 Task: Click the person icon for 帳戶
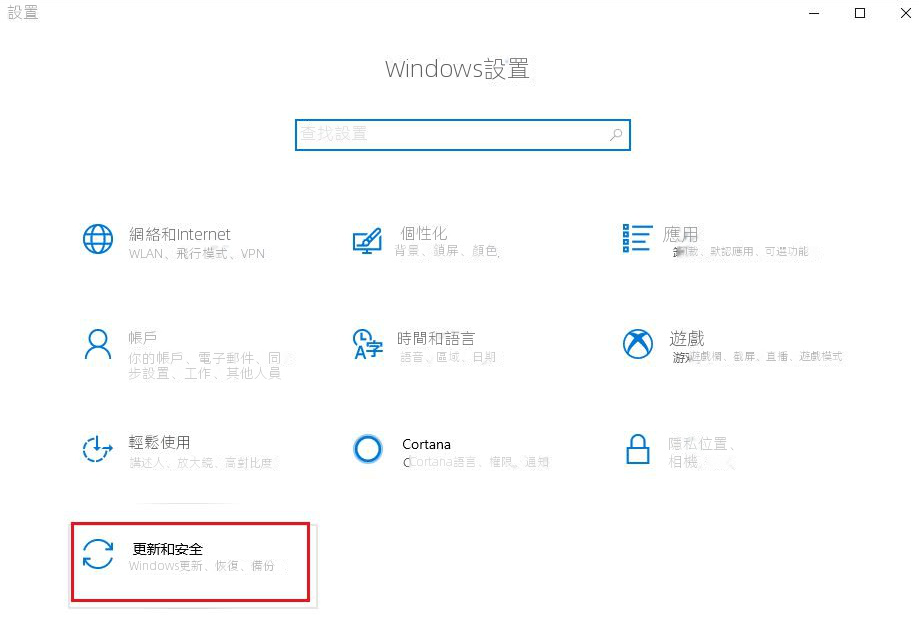coord(98,344)
